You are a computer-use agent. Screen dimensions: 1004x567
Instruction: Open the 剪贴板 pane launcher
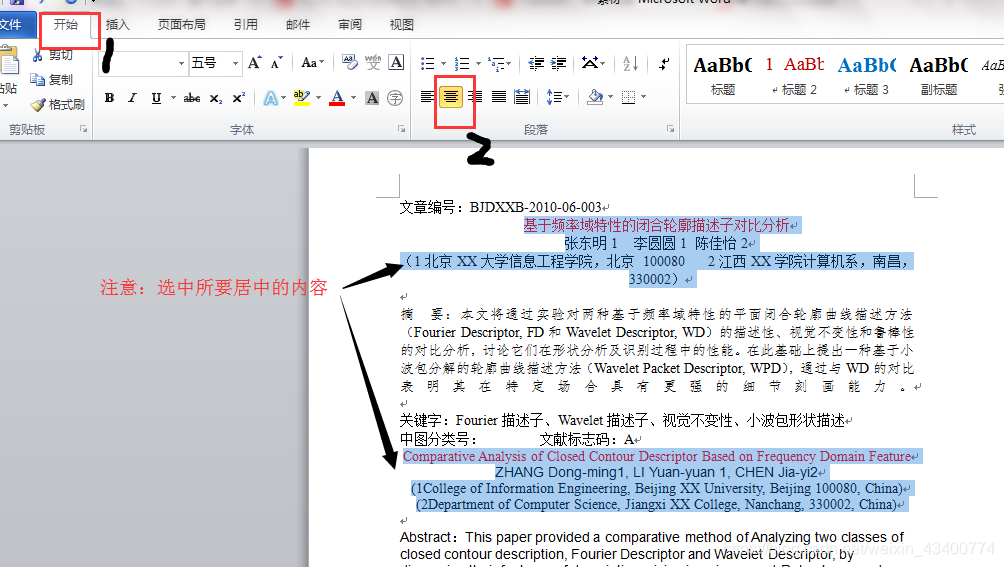point(83,129)
